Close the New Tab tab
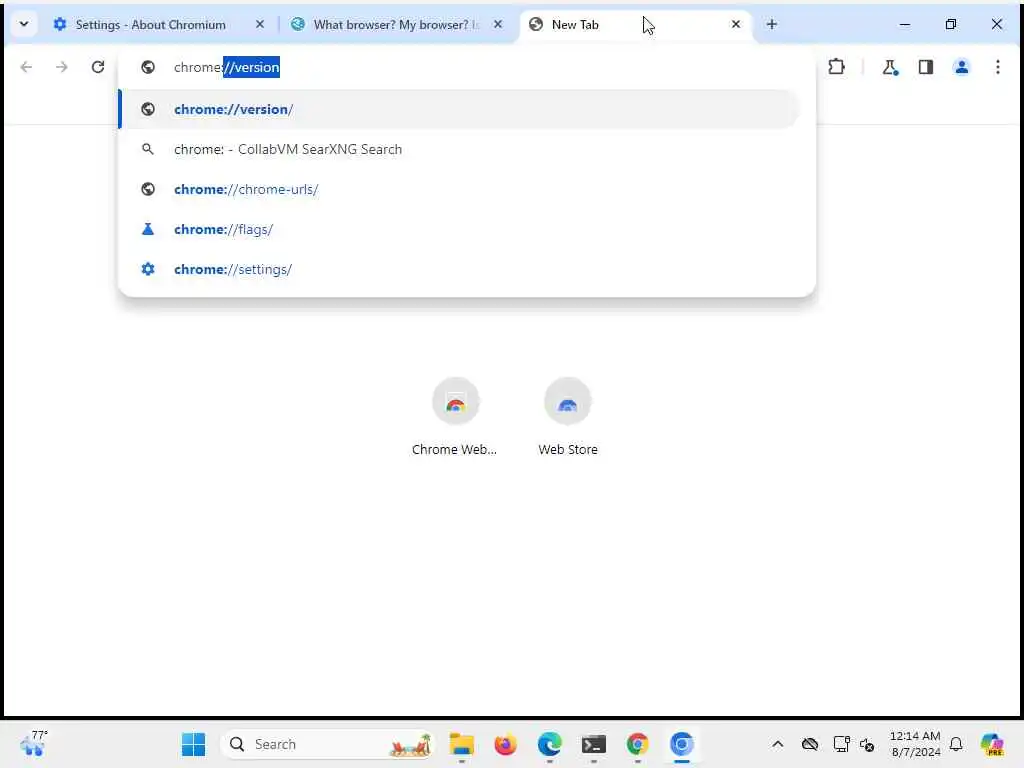1024x768 pixels. (x=736, y=24)
